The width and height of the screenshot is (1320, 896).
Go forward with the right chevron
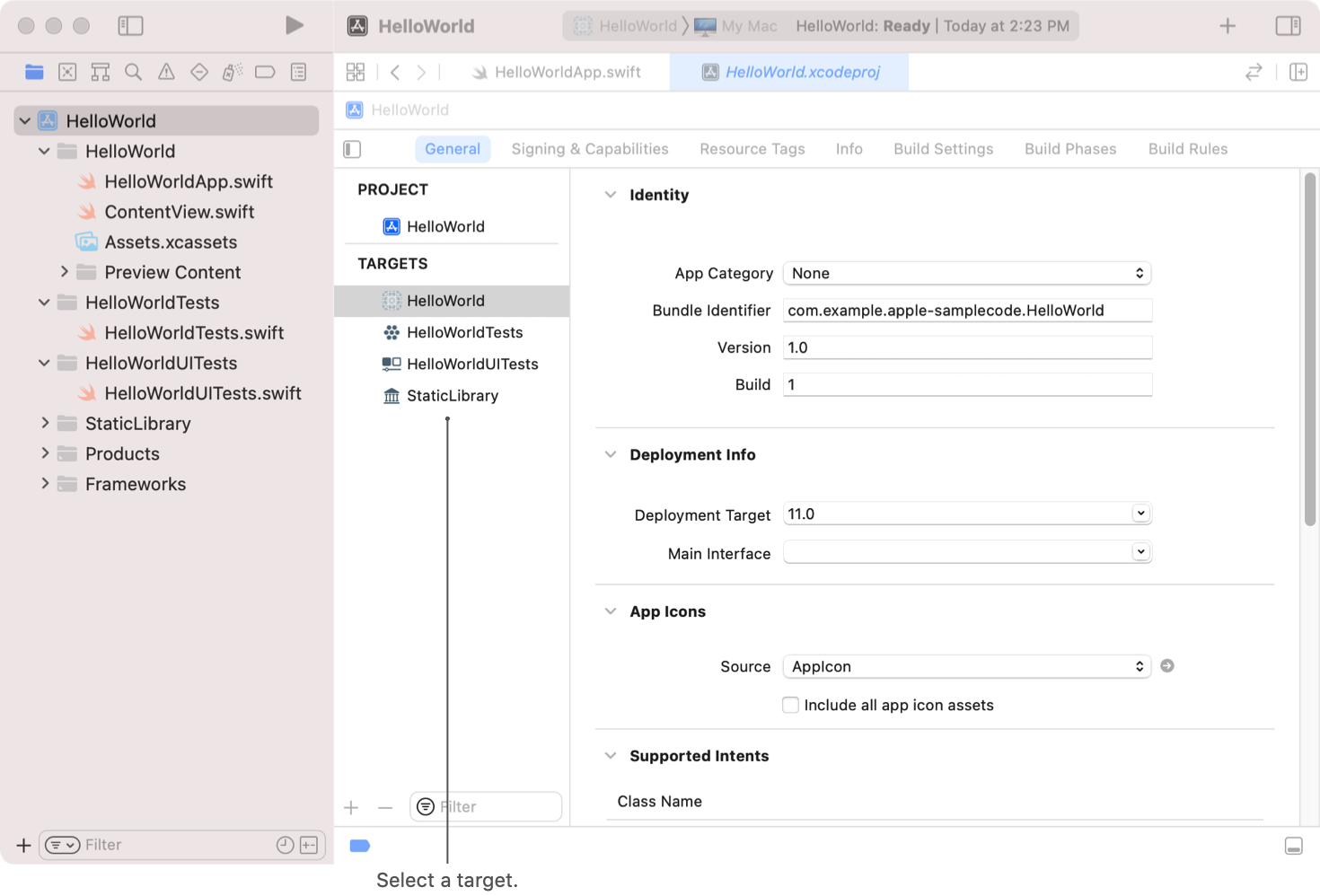[421, 72]
